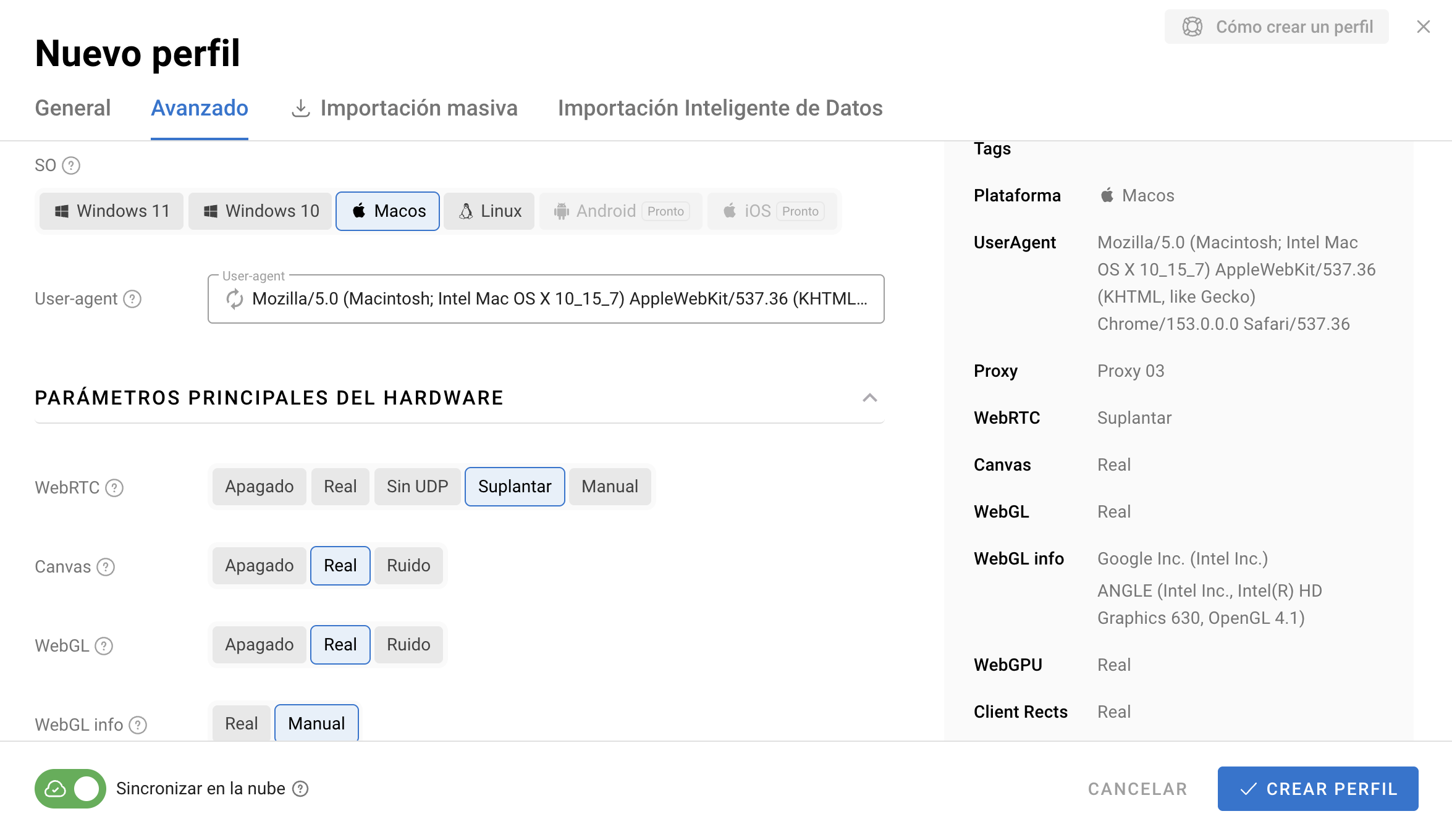The height and width of the screenshot is (840, 1452).
Task: Set WebRTC to Real
Action: (x=340, y=487)
